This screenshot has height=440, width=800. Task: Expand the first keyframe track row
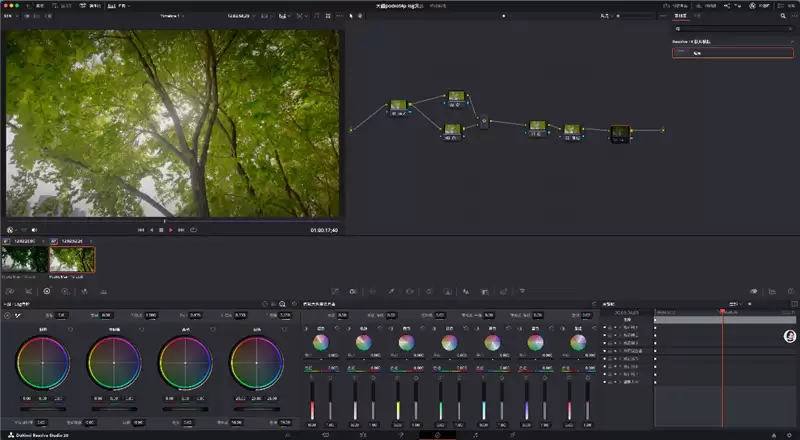click(x=621, y=327)
